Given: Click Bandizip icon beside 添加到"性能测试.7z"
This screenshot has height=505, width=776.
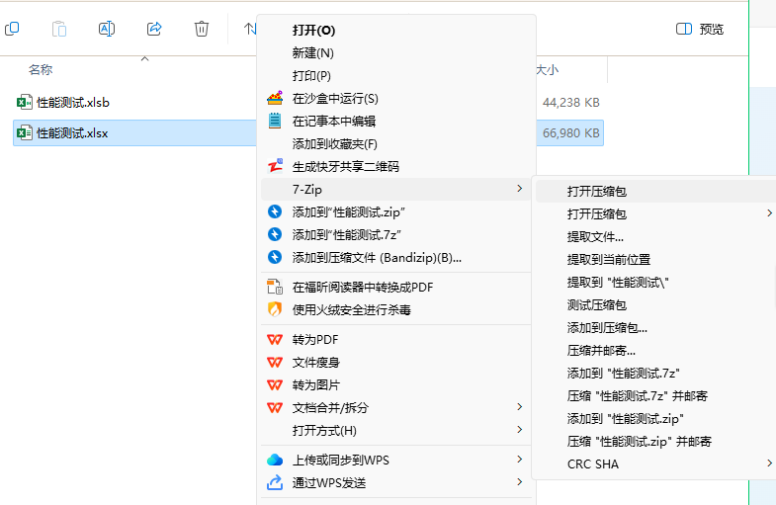Looking at the screenshot, I should 275,234.
